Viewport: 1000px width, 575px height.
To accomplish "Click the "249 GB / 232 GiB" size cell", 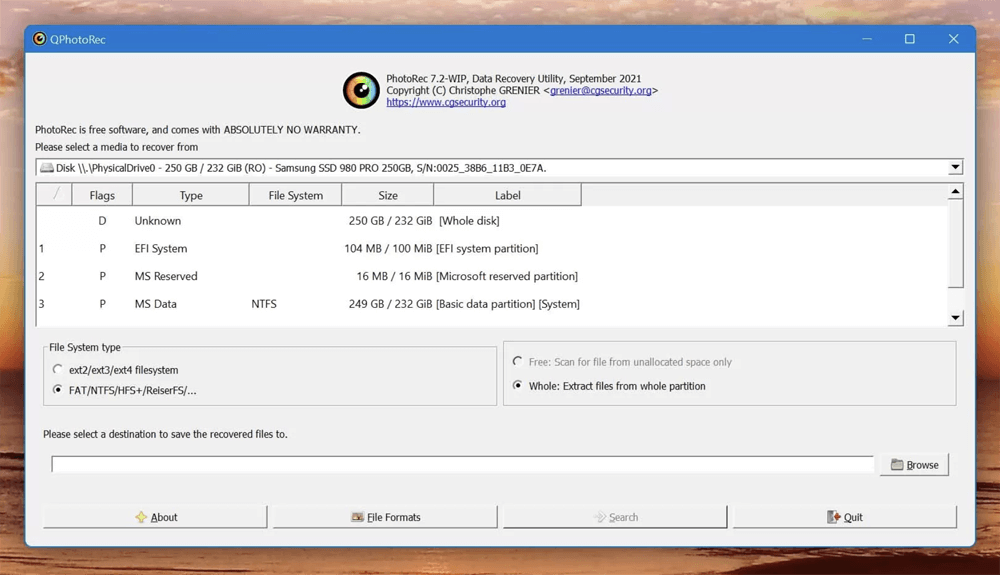I will [390, 304].
